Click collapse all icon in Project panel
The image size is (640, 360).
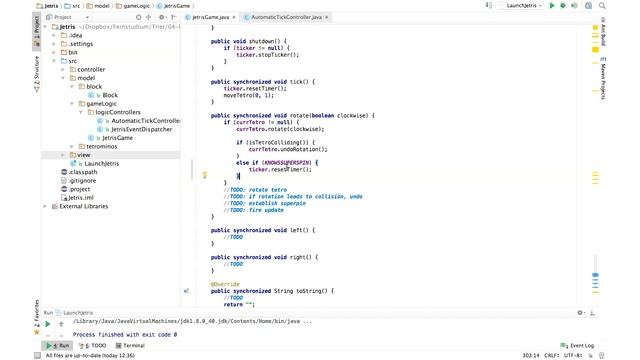(x=149, y=17)
